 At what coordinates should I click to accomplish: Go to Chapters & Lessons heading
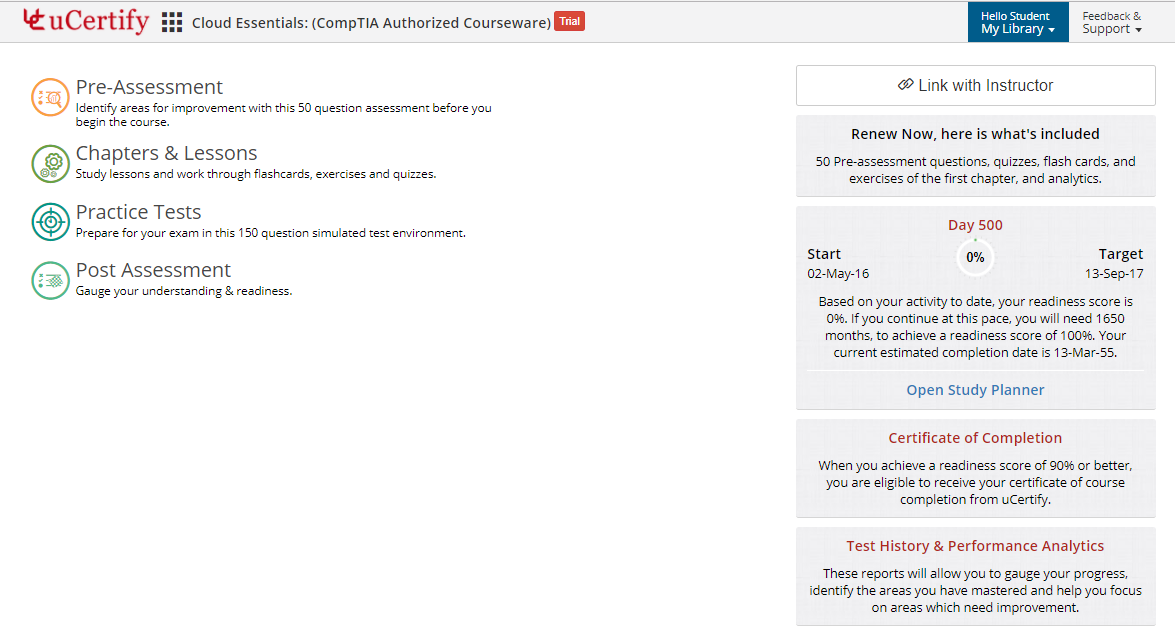[166, 153]
